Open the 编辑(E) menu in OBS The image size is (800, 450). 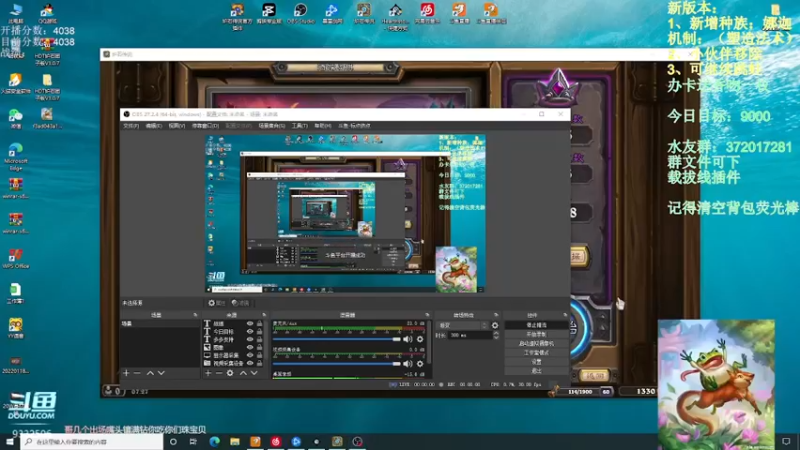click(154, 126)
